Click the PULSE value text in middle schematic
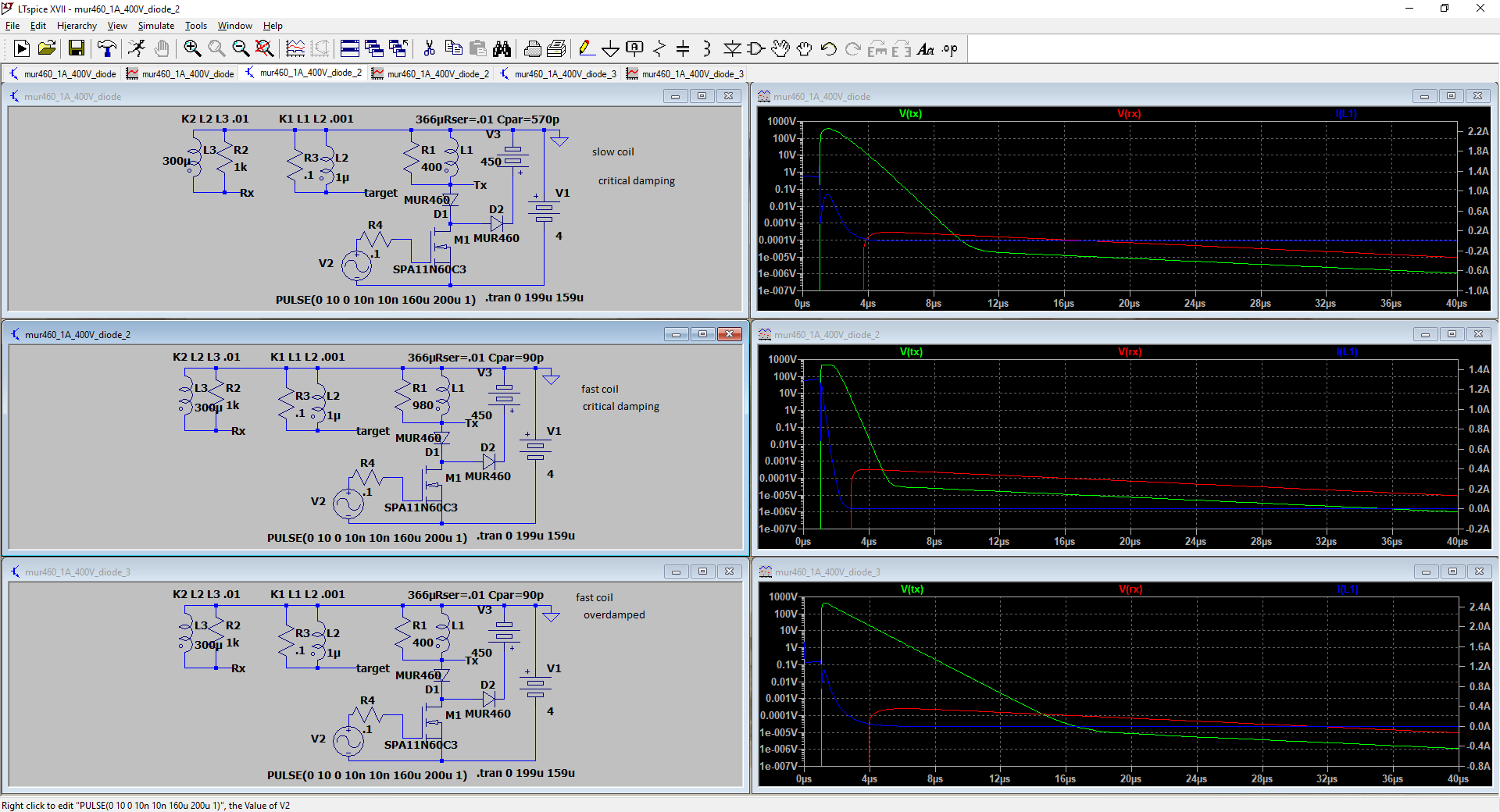 click(367, 538)
